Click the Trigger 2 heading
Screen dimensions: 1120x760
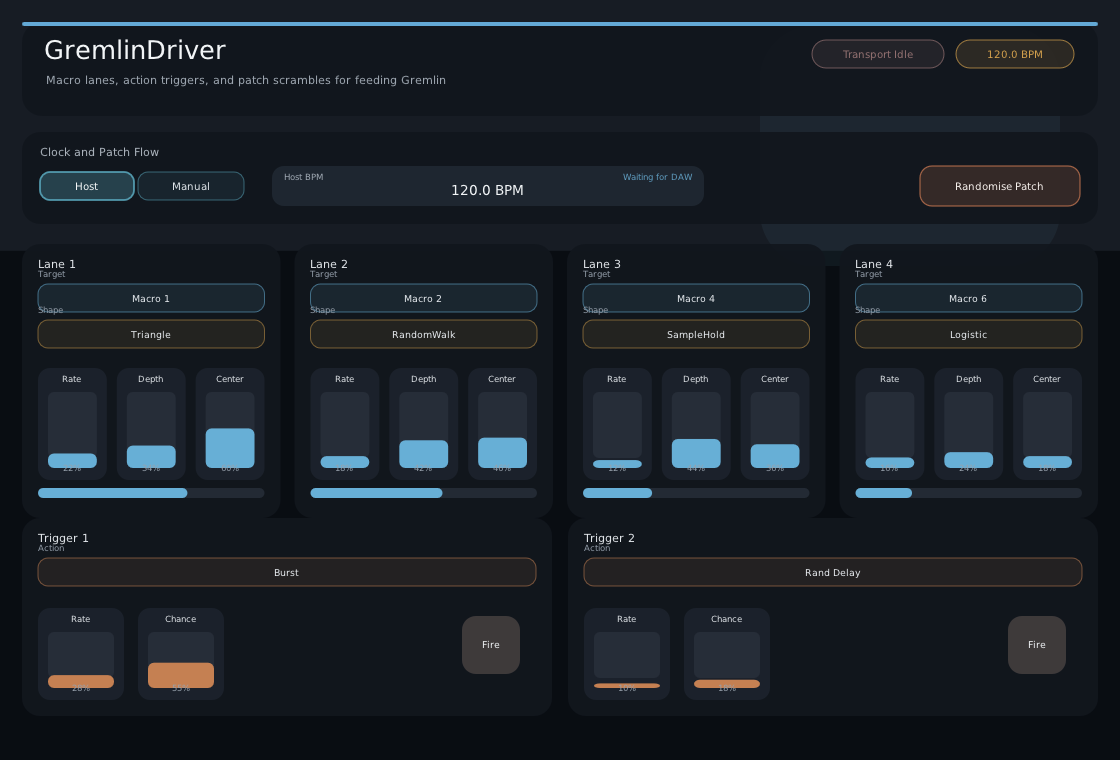[x=609, y=538]
